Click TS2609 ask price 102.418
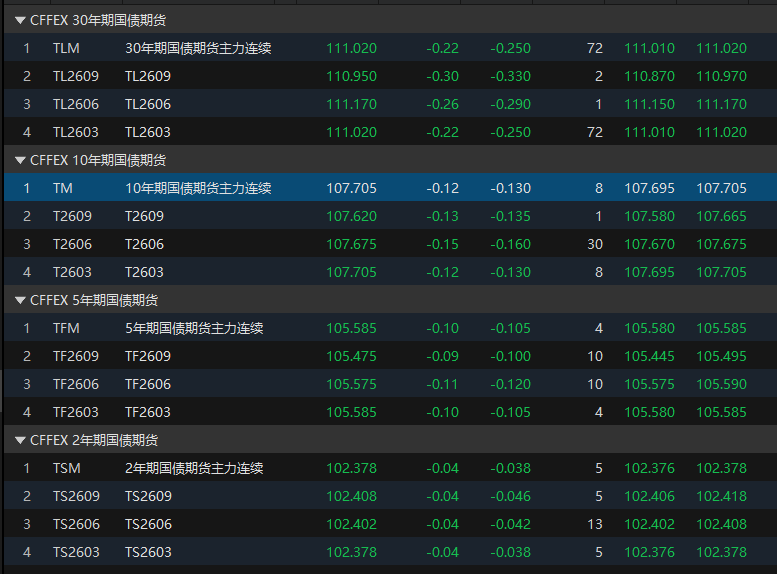Screen dimensions: 777x574 pos(722,496)
